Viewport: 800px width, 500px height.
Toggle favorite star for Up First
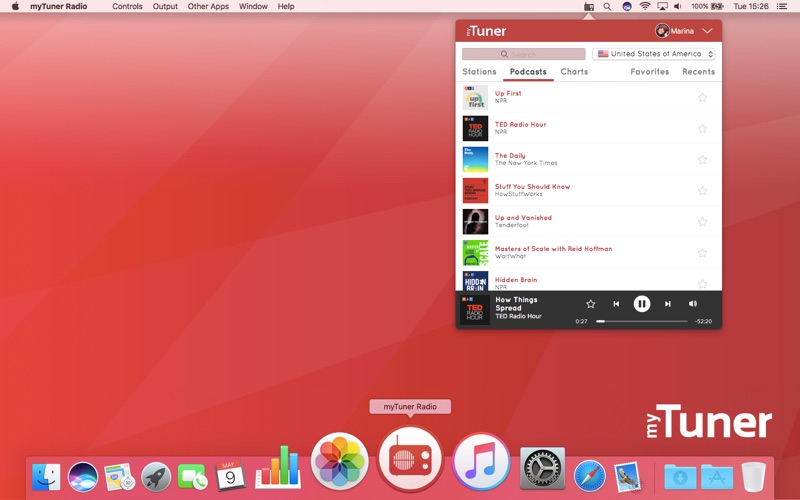(x=702, y=98)
